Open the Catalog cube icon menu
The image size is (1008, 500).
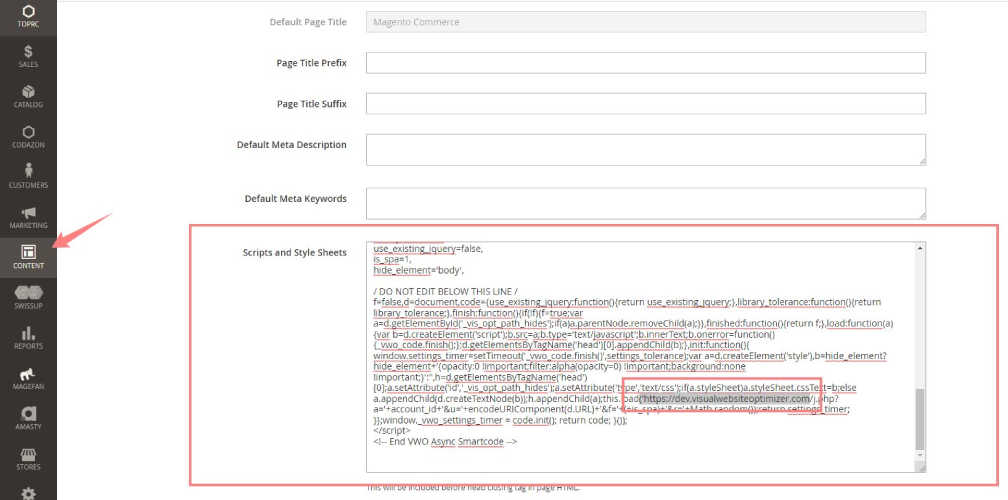[28, 96]
